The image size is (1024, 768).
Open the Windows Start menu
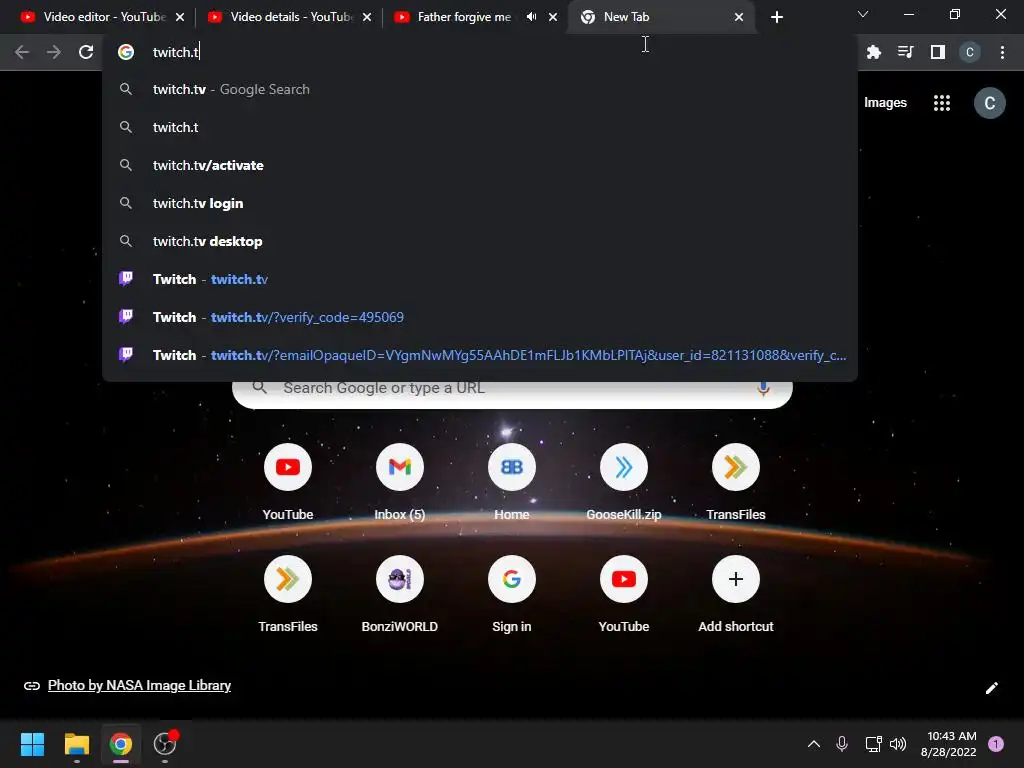coord(32,744)
